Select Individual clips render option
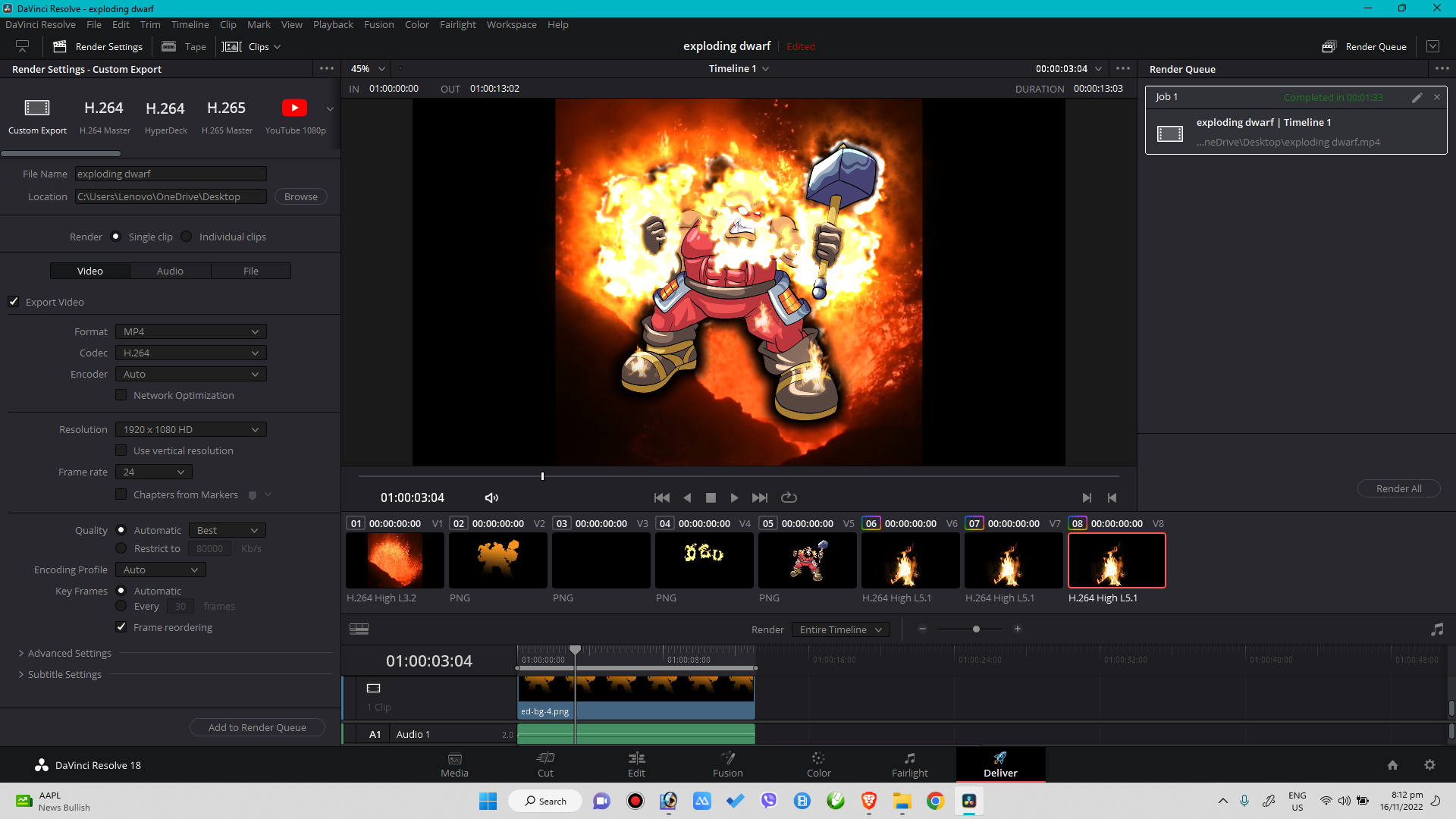Image resolution: width=1456 pixels, height=819 pixels. pyautogui.click(x=186, y=236)
